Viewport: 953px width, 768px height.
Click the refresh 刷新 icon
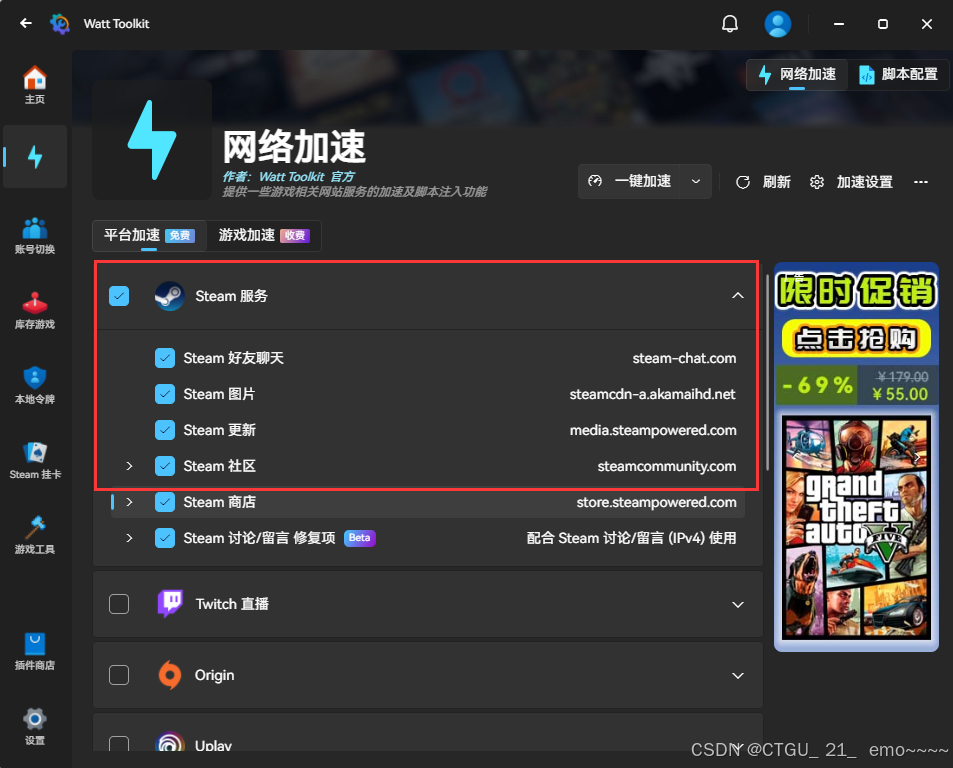point(743,182)
